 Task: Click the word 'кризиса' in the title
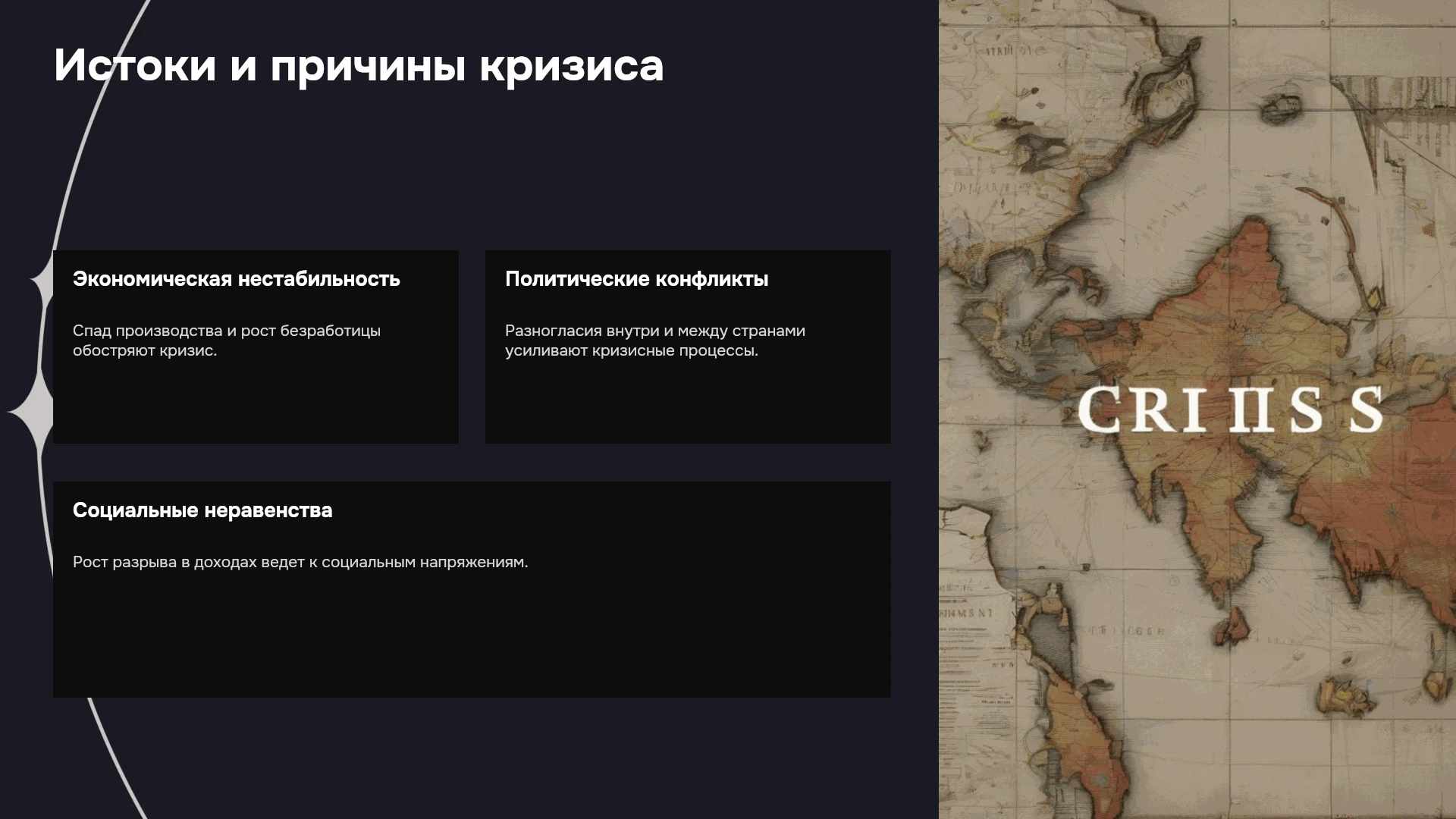(x=572, y=65)
